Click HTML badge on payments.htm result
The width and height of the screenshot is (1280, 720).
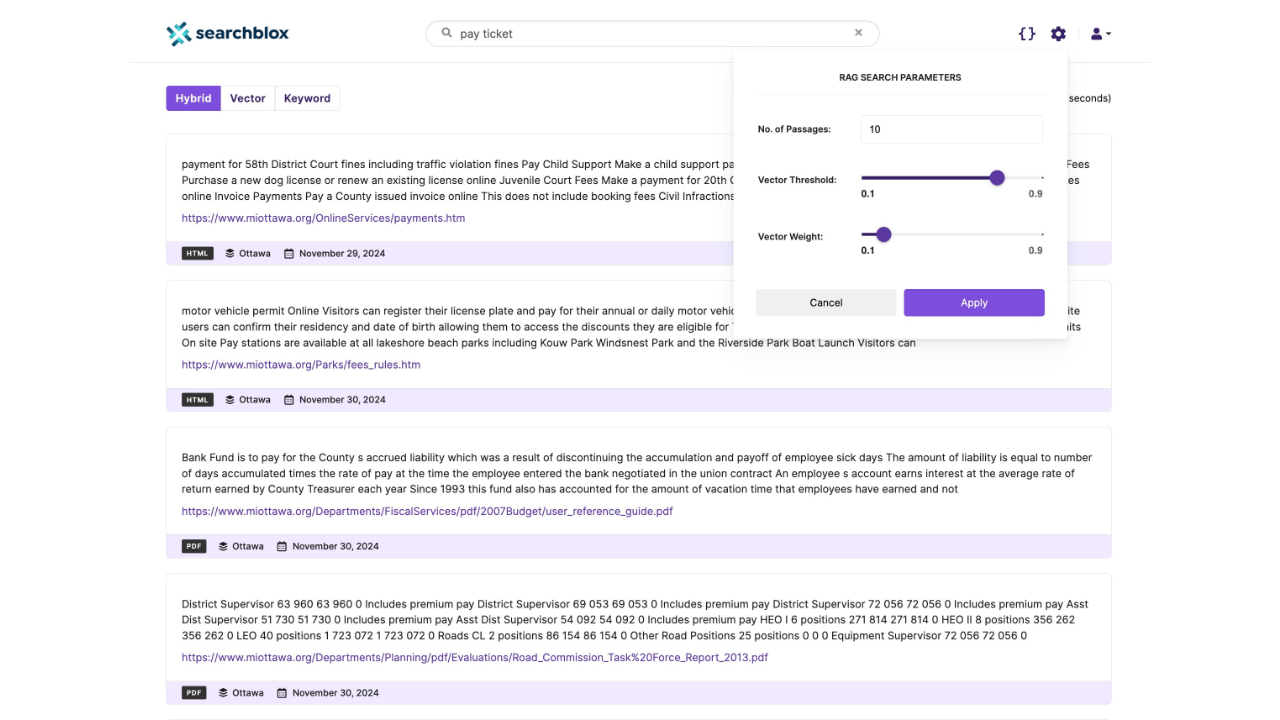pyautogui.click(x=198, y=254)
